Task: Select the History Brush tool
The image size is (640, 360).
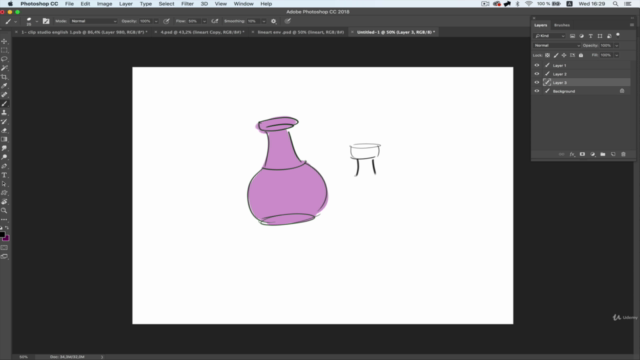Action: 4,122
